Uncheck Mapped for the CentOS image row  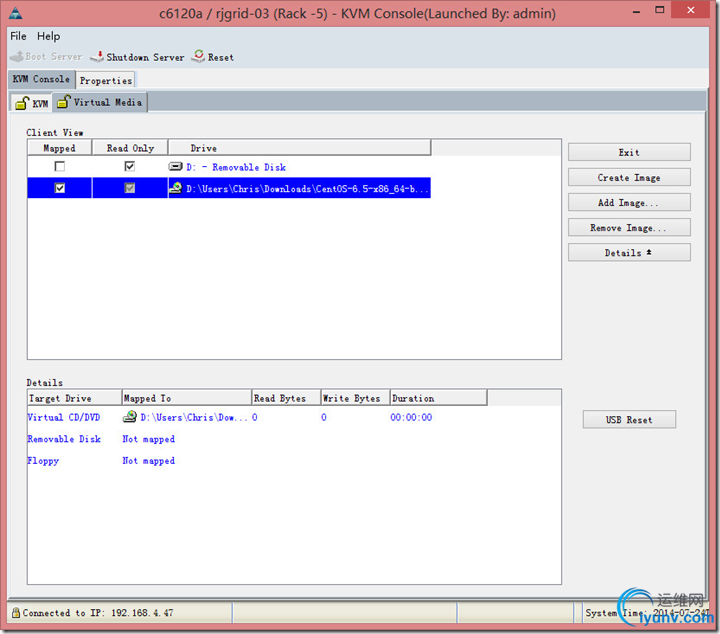pyautogui.click(x=60, y=188)
